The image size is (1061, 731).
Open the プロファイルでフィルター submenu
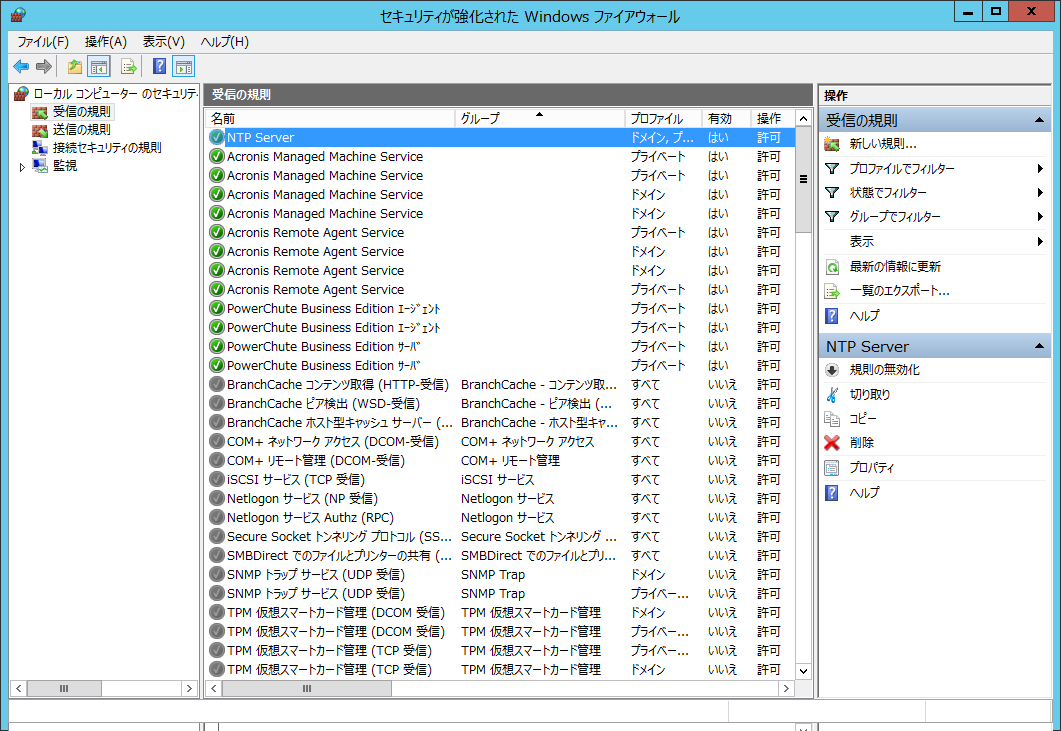(901, 169)
